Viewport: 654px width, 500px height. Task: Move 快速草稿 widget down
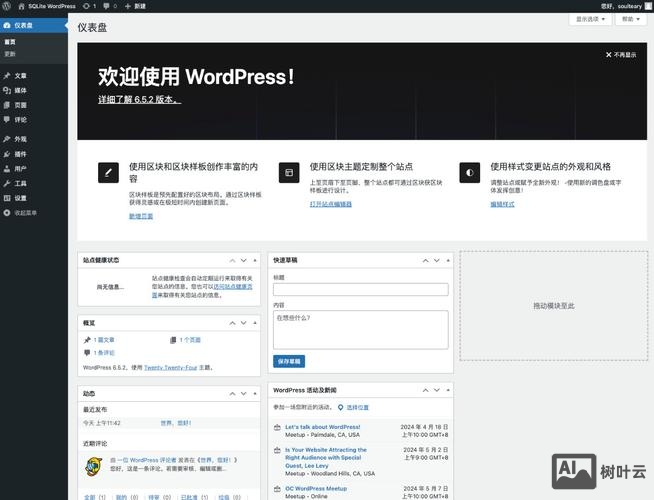(437, 260)
